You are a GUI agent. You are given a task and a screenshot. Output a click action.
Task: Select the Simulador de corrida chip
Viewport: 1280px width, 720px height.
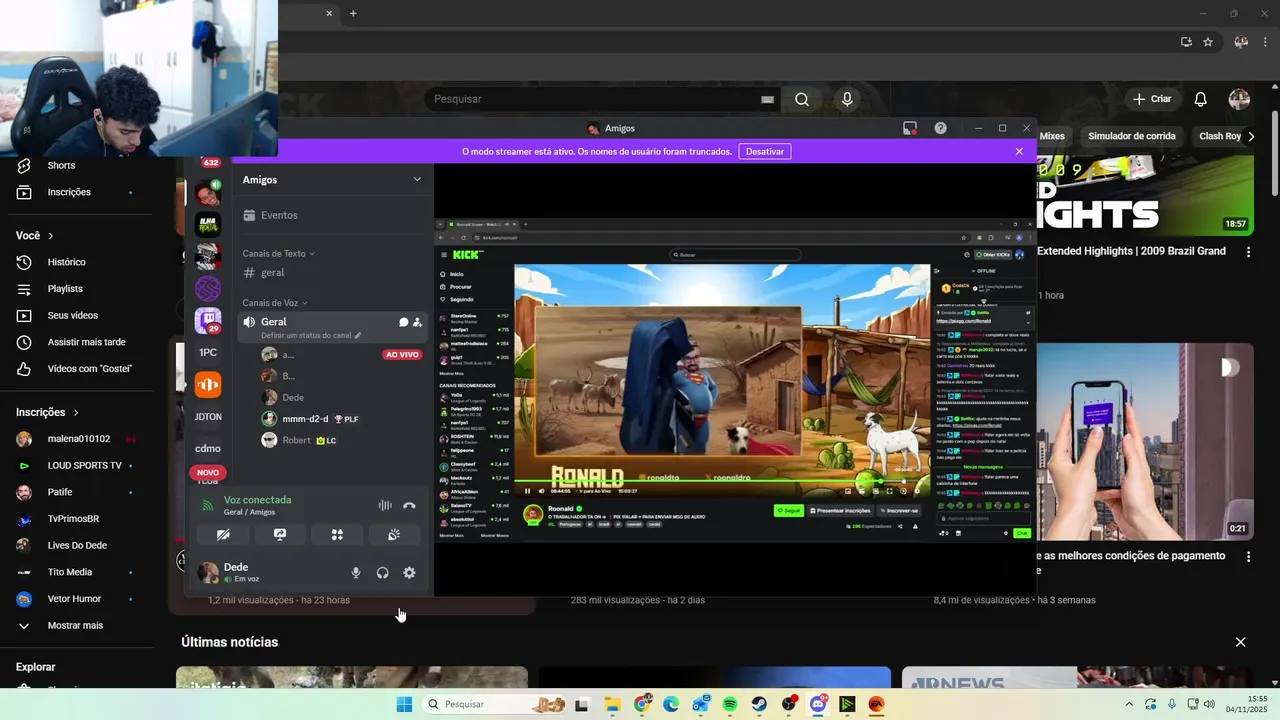(x=1132, y=136)
